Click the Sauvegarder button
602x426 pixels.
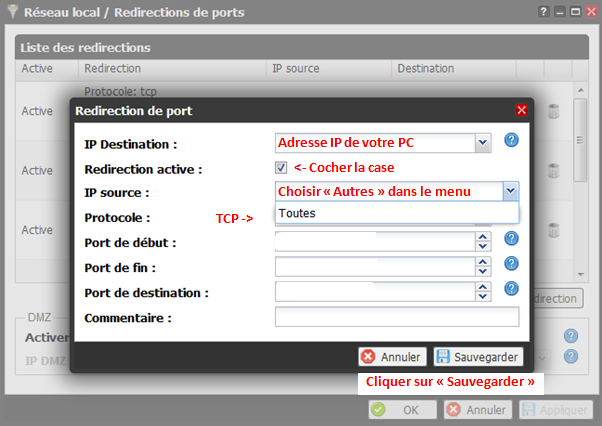point(478,357)
